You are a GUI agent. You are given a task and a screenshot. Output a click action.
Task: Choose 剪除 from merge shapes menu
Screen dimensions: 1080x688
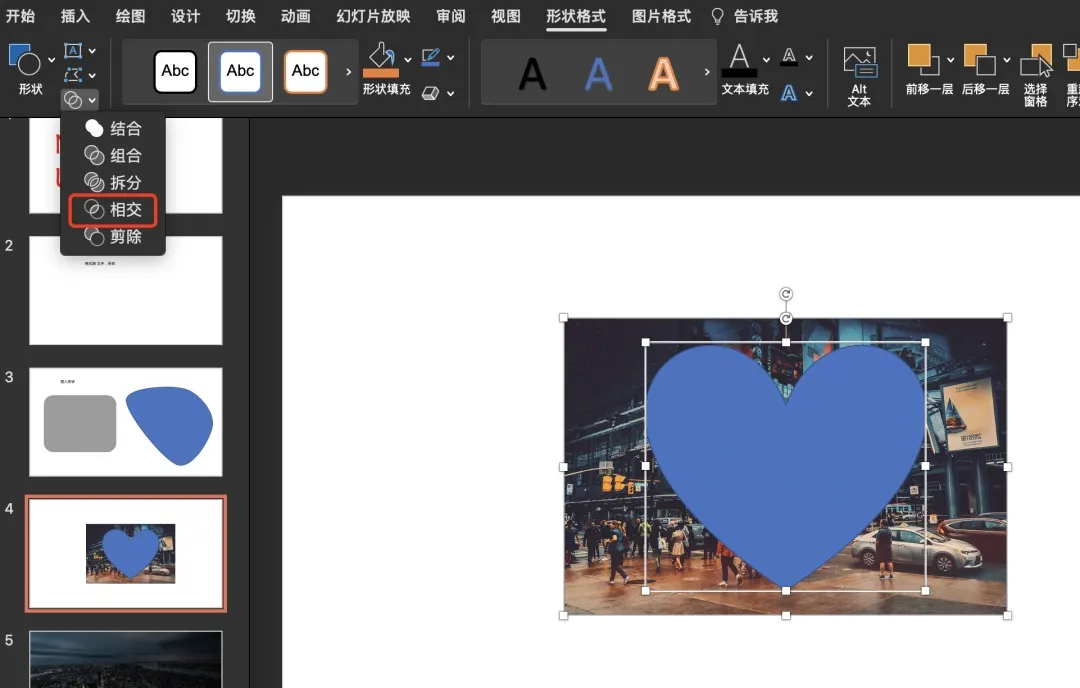(113, 237)
